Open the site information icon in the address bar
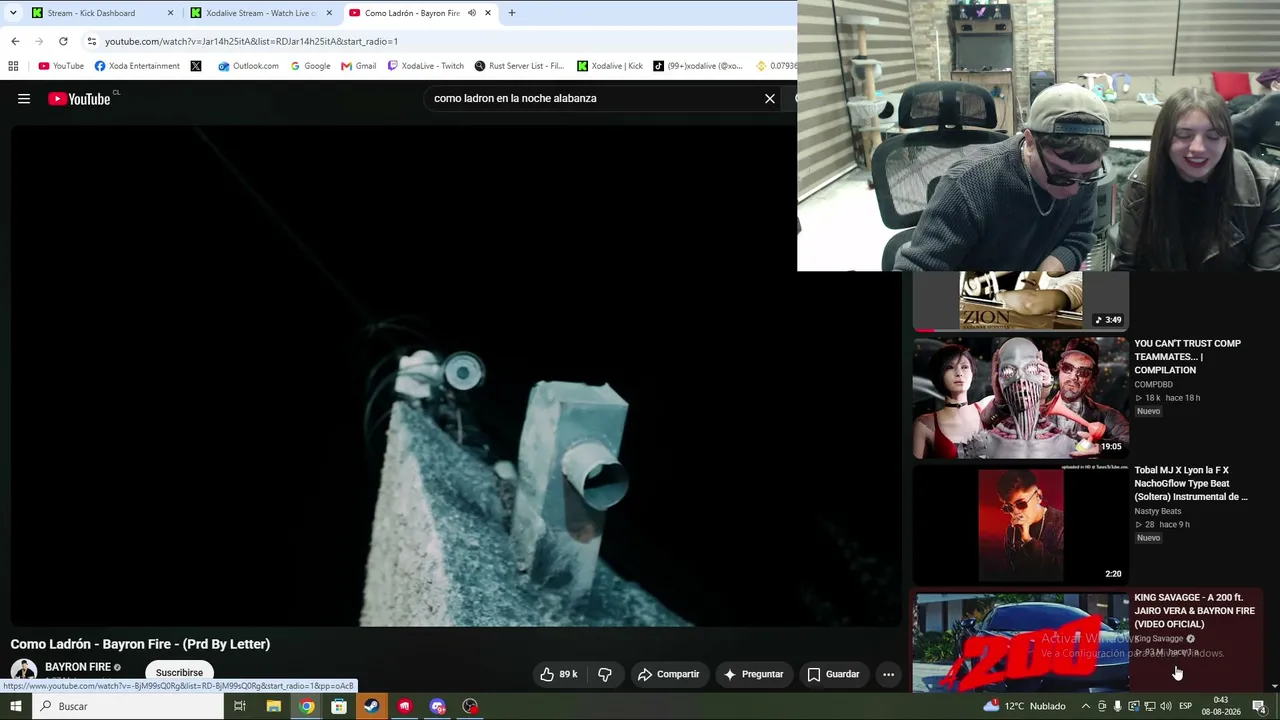 92,41
